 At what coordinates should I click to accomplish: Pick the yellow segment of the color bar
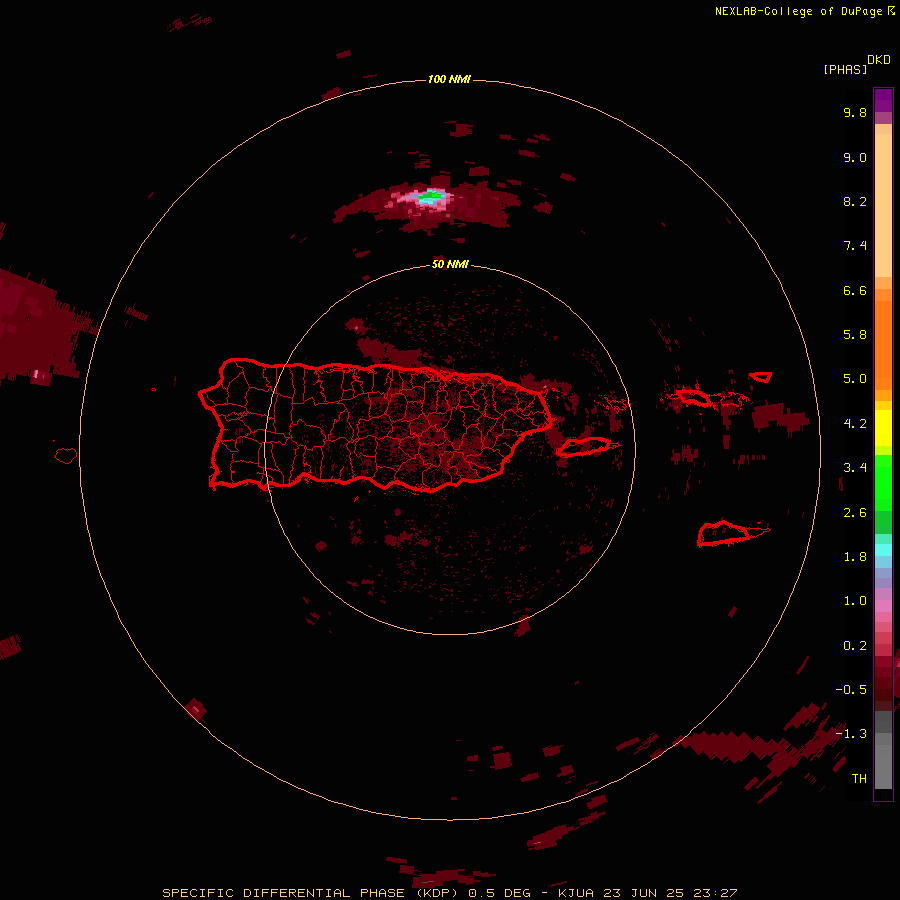tap(883, 428)
